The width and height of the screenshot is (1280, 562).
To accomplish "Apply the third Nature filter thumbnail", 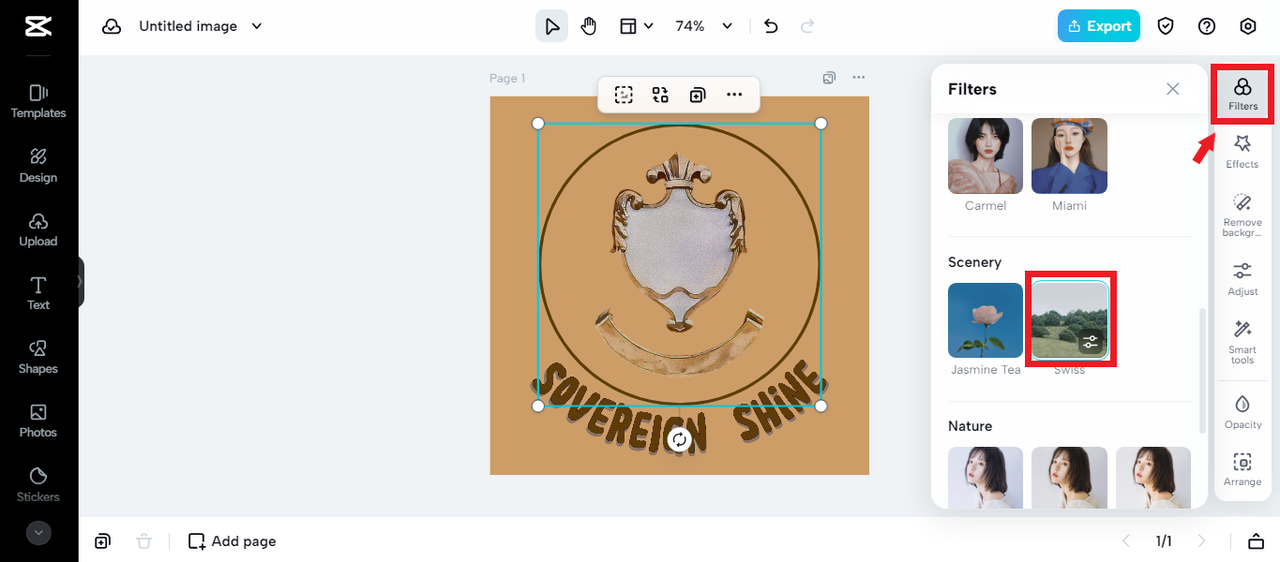I will (x=1153, y=478).
